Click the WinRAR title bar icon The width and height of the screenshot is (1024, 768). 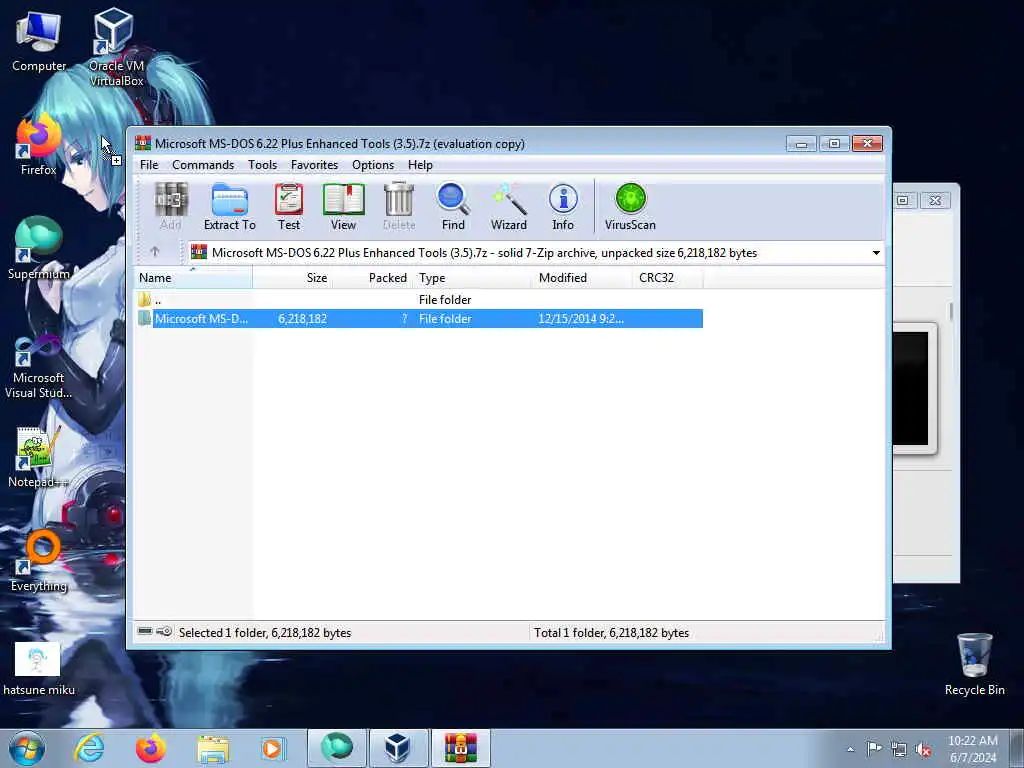[x=143, y=143]
